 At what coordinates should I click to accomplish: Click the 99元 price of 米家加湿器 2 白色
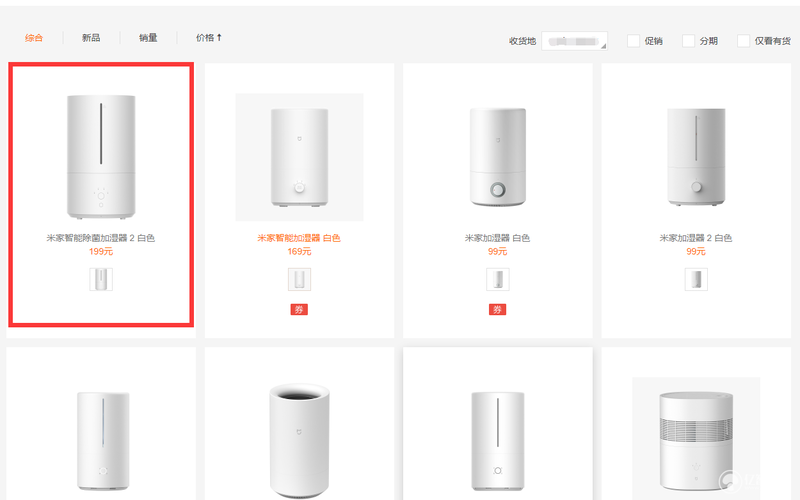[696, 252]
